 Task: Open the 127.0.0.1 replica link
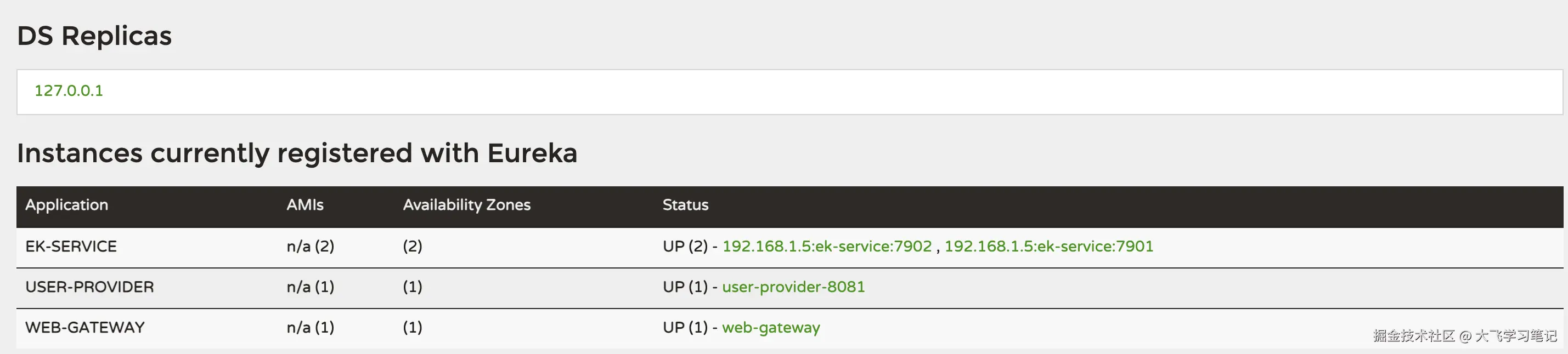(x=69, y=90)
